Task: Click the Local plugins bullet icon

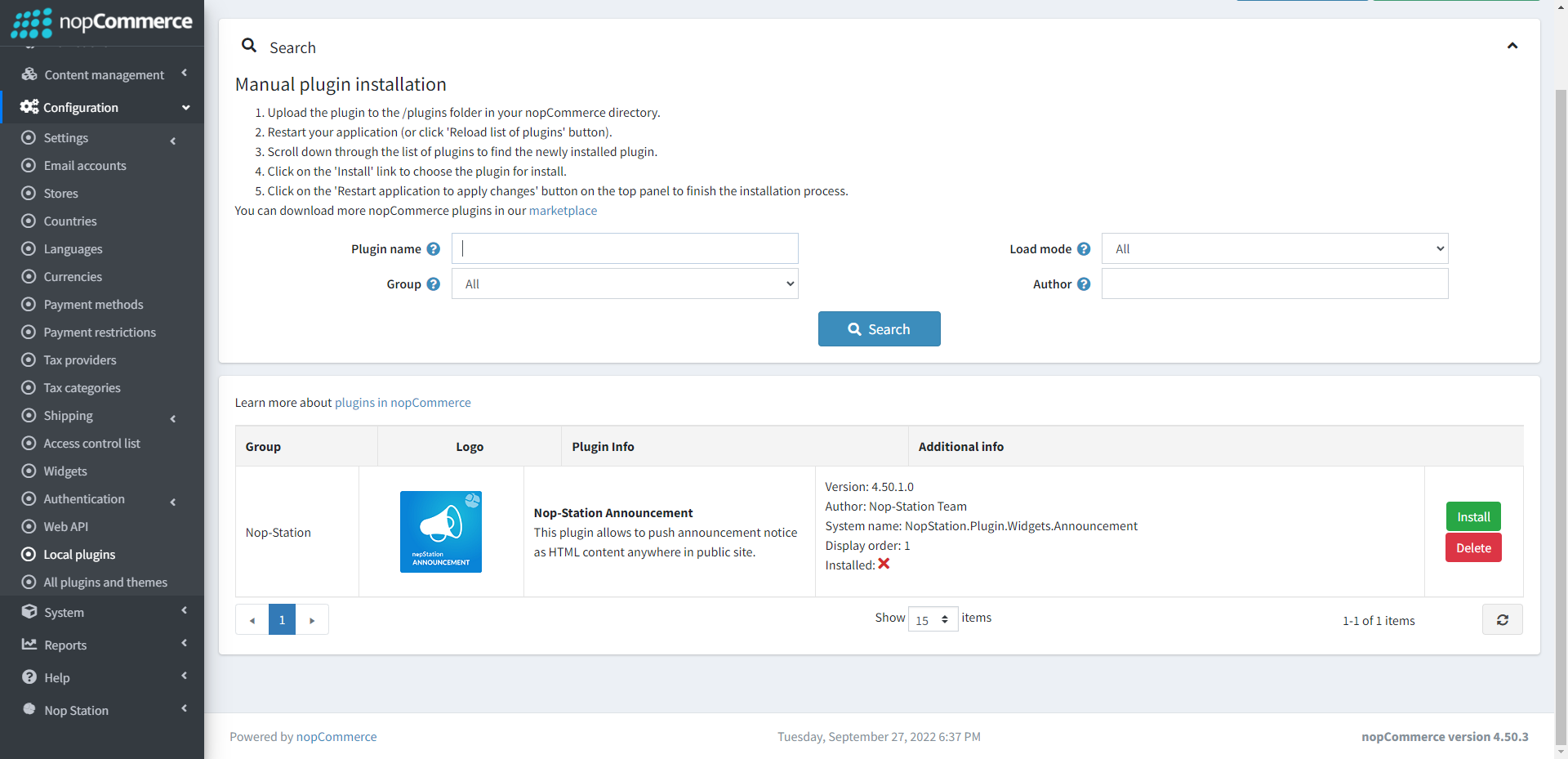Action: [x=29, y=554]
